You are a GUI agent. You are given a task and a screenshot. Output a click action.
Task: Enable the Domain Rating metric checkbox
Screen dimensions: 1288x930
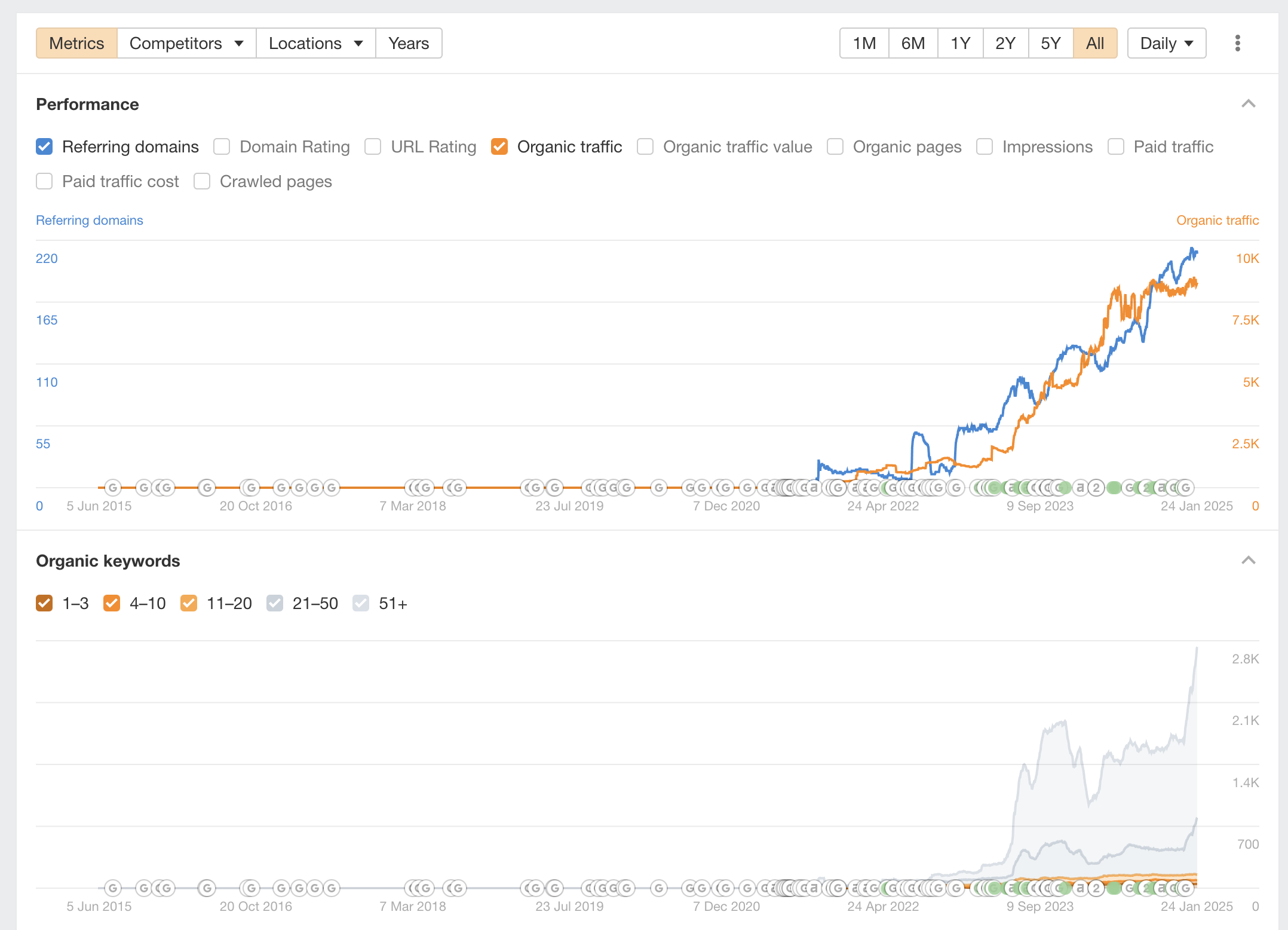click(222, 146)
